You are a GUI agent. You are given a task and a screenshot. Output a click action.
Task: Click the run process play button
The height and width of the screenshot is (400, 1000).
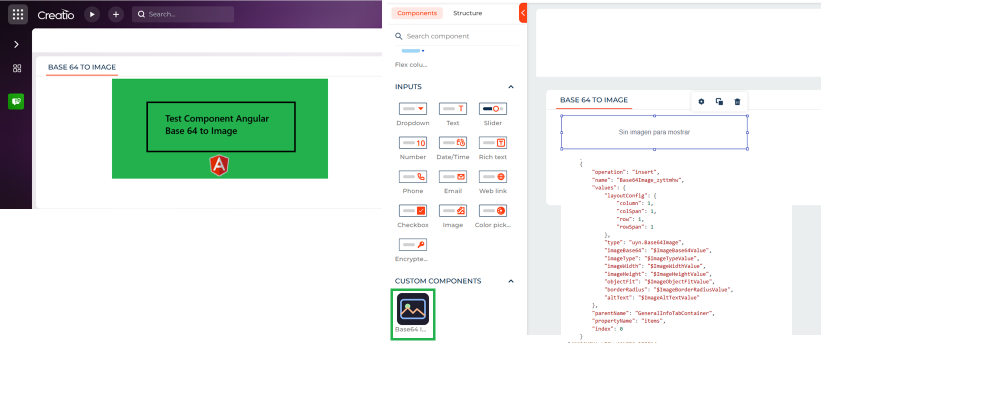[x=92, y=15]
